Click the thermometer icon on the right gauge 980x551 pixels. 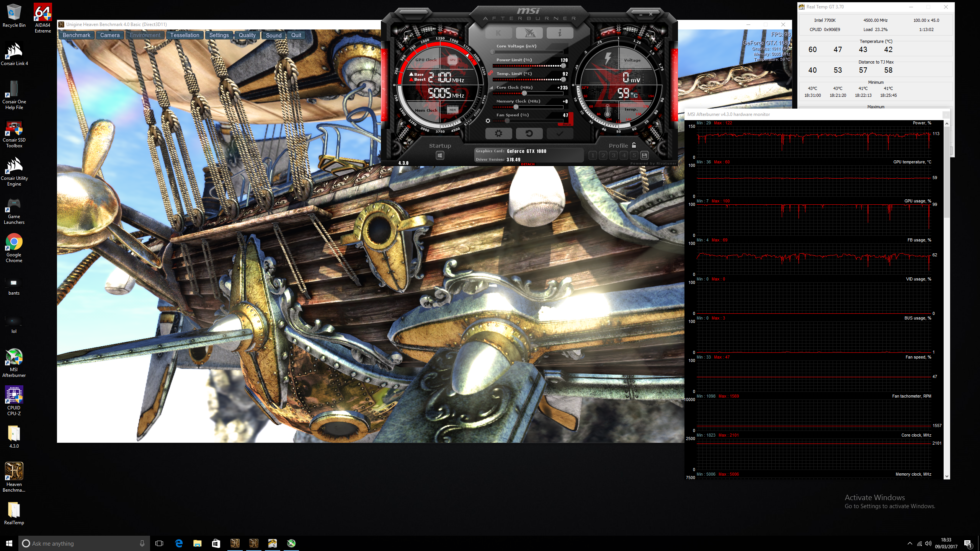coord(608,111)
